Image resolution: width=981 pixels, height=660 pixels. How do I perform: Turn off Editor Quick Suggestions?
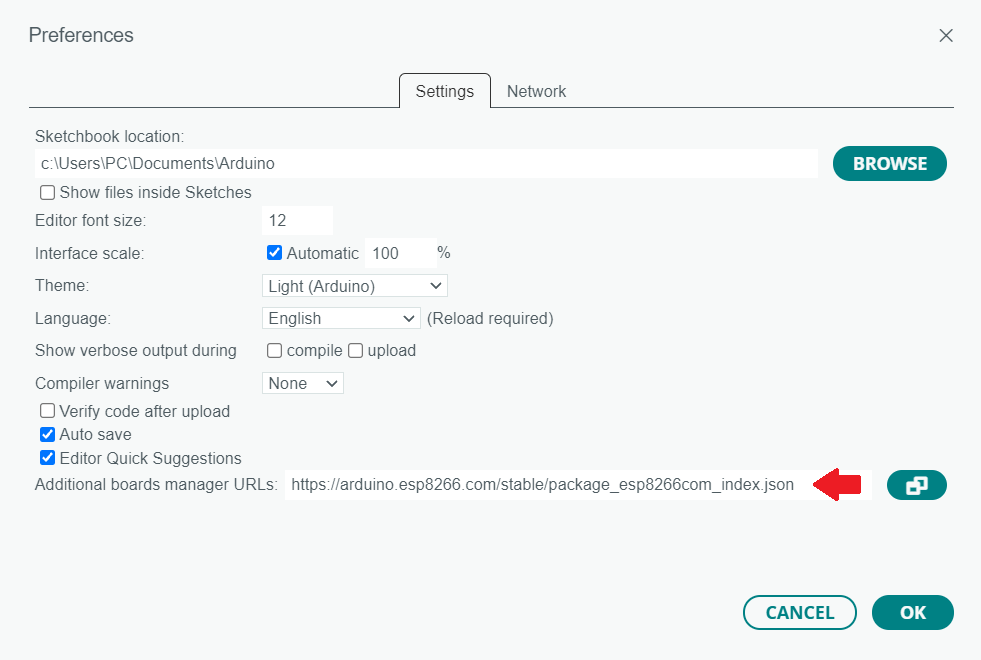(47, 459)
